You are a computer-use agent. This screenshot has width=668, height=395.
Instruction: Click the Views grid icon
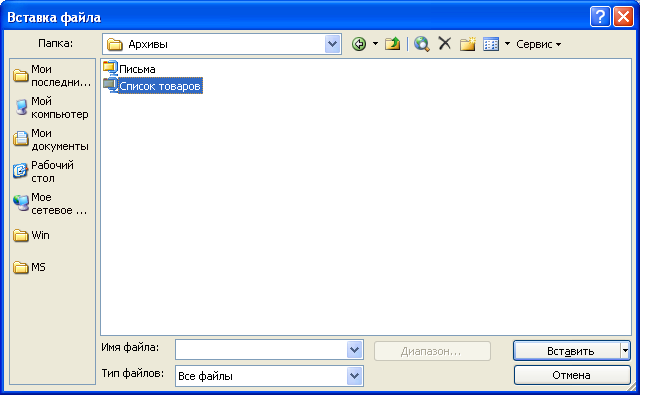[491, 44]
